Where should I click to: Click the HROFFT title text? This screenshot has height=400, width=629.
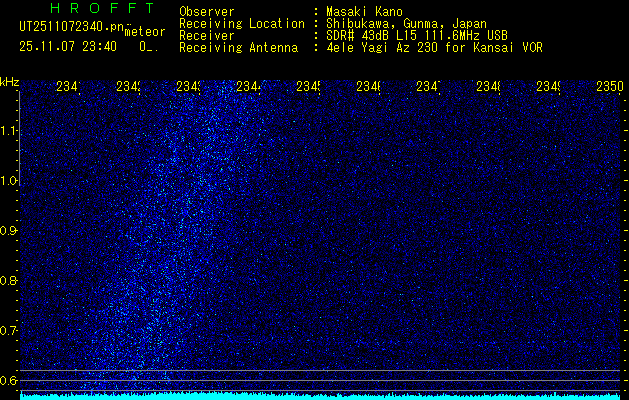(x=103, y=8)
